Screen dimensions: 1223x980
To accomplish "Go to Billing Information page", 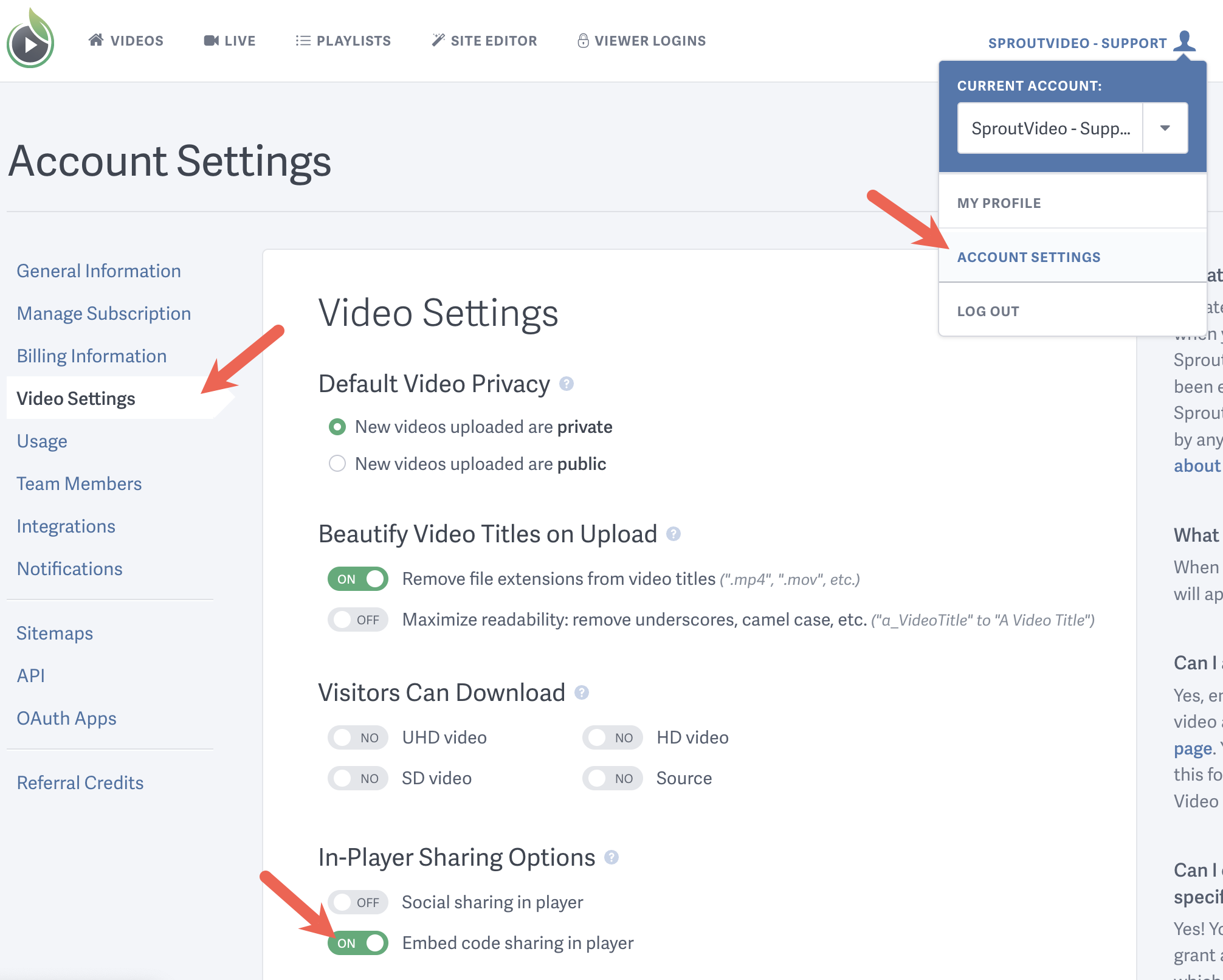I will coord(92,356).
